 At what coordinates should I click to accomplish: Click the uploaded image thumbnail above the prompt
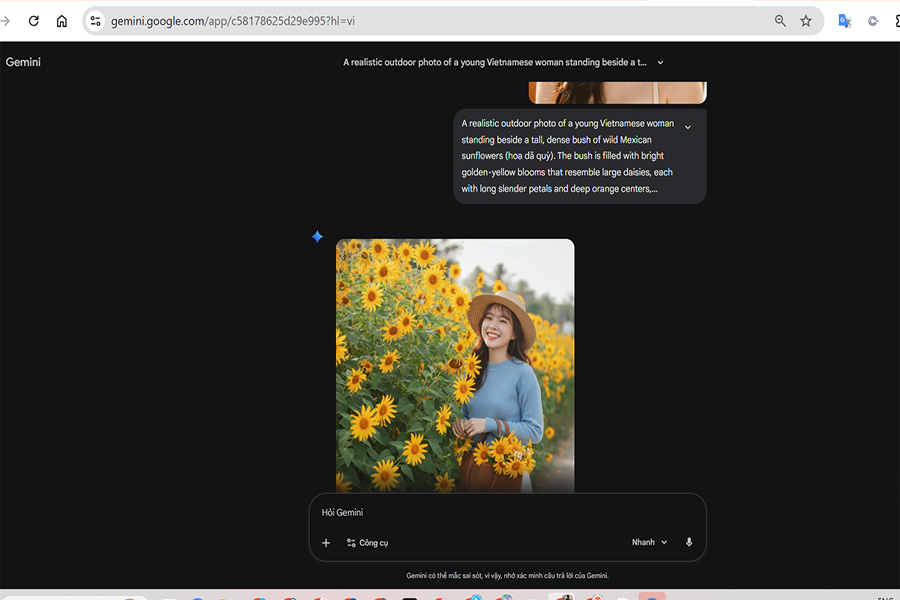(x=617, y=93)
